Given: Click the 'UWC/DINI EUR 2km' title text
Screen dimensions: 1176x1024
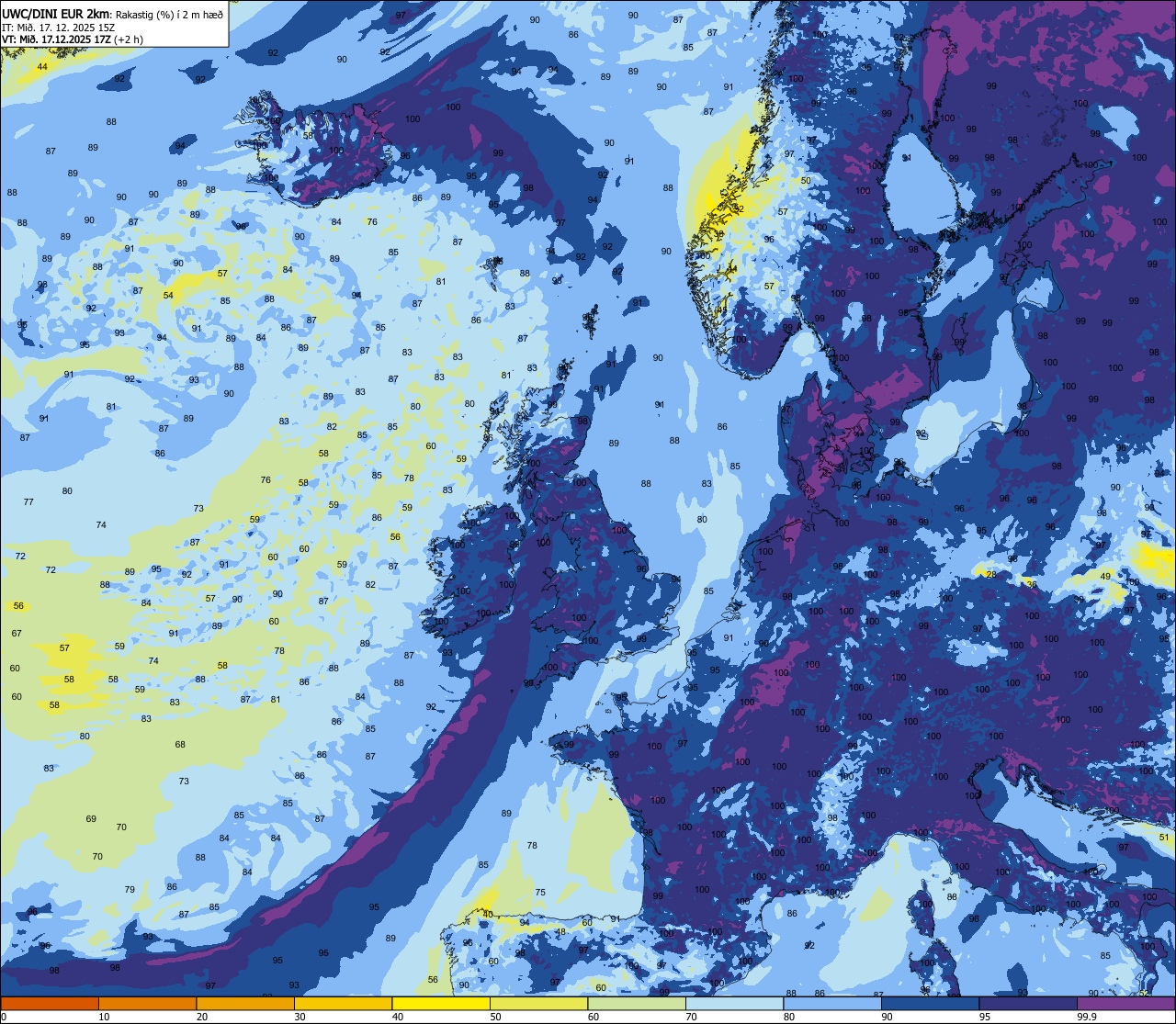Looking at the screenshot, I should click(x=56, y=14).
